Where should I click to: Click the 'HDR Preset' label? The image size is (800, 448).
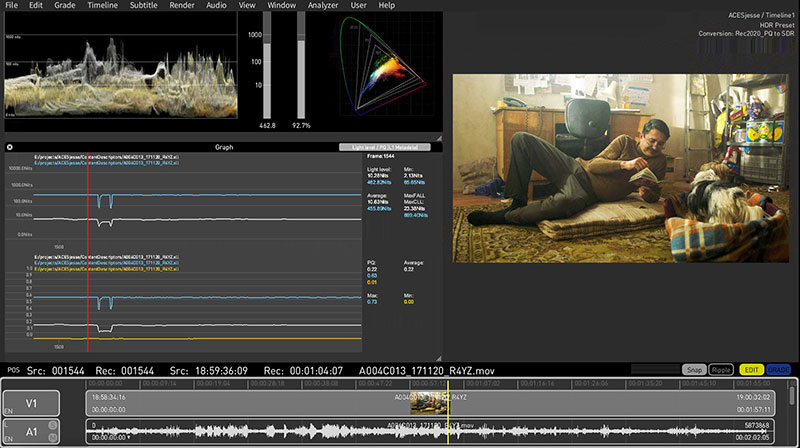point(777,24)
